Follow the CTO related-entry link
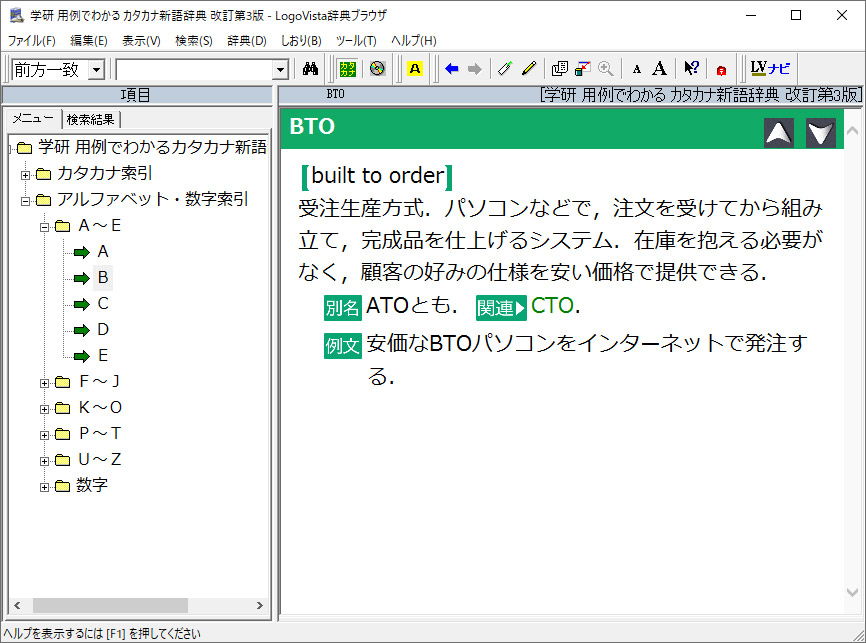This screenshot has height=643, width=866. pyautogui.click(x=552, y=305)
